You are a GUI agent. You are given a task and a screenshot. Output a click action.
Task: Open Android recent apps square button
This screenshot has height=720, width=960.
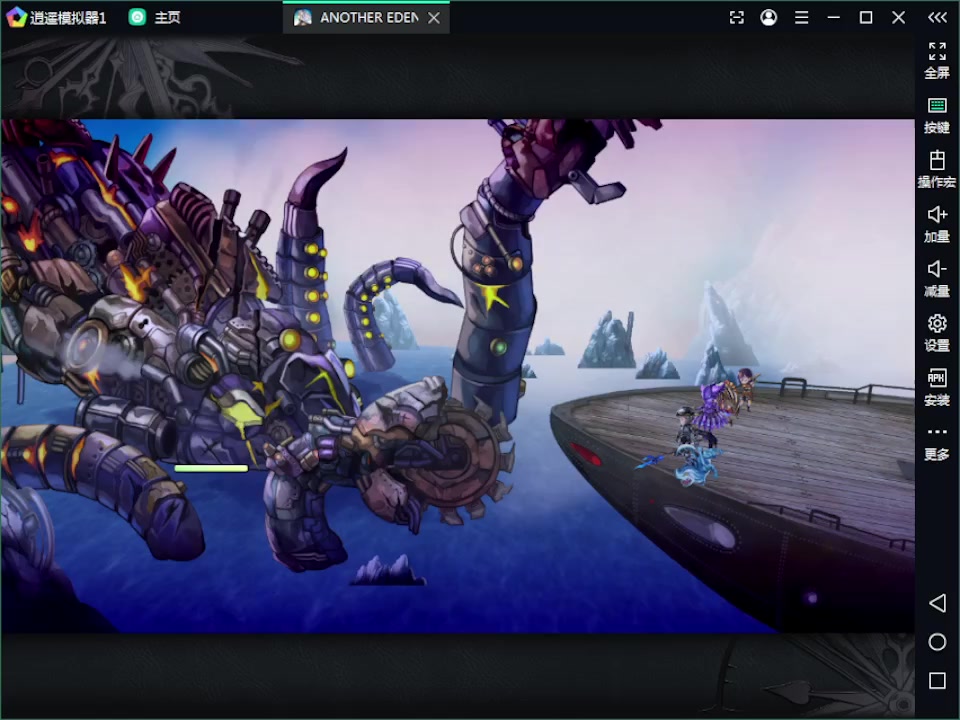(937, 681)
